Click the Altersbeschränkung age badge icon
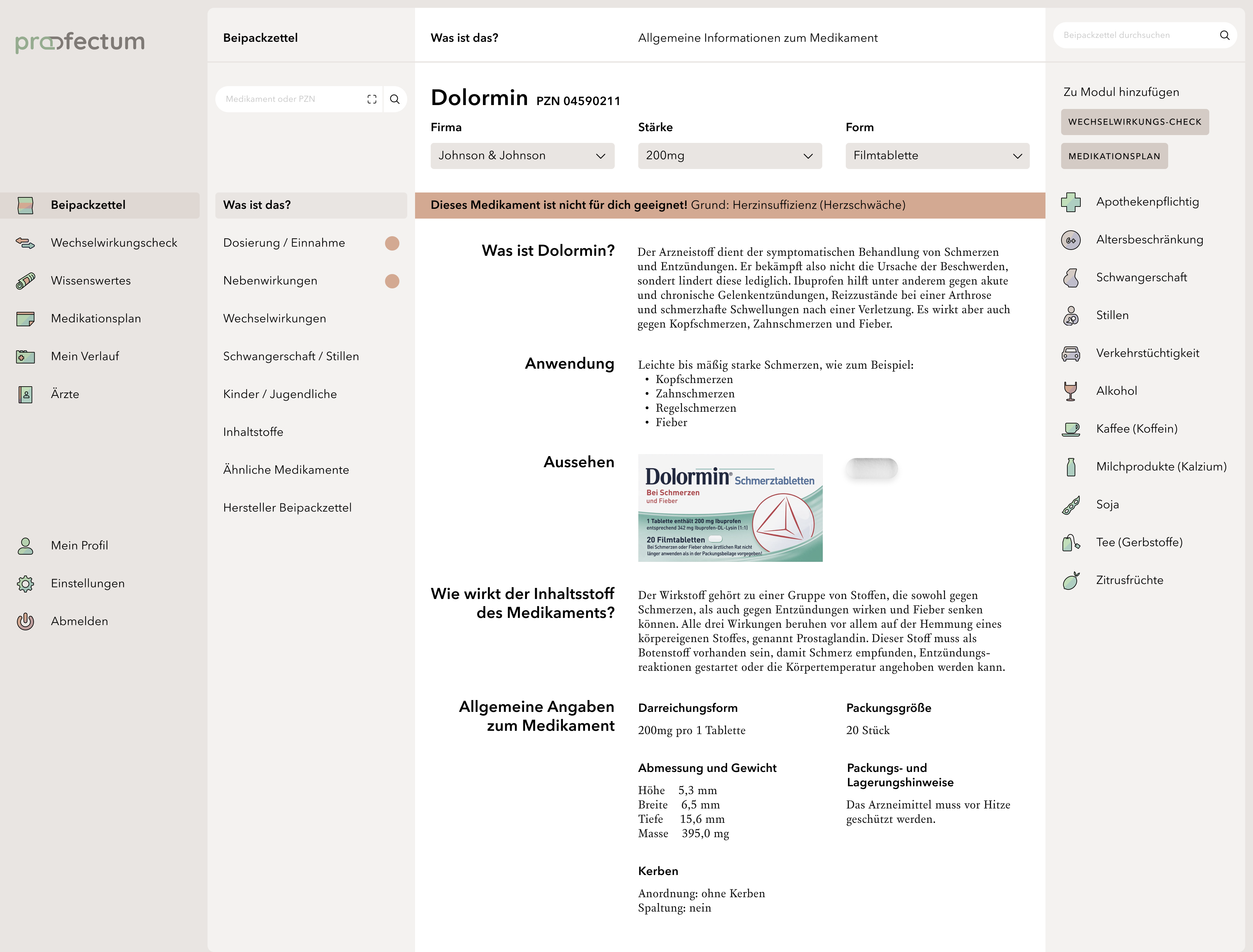 click(x=1071, y=240)
